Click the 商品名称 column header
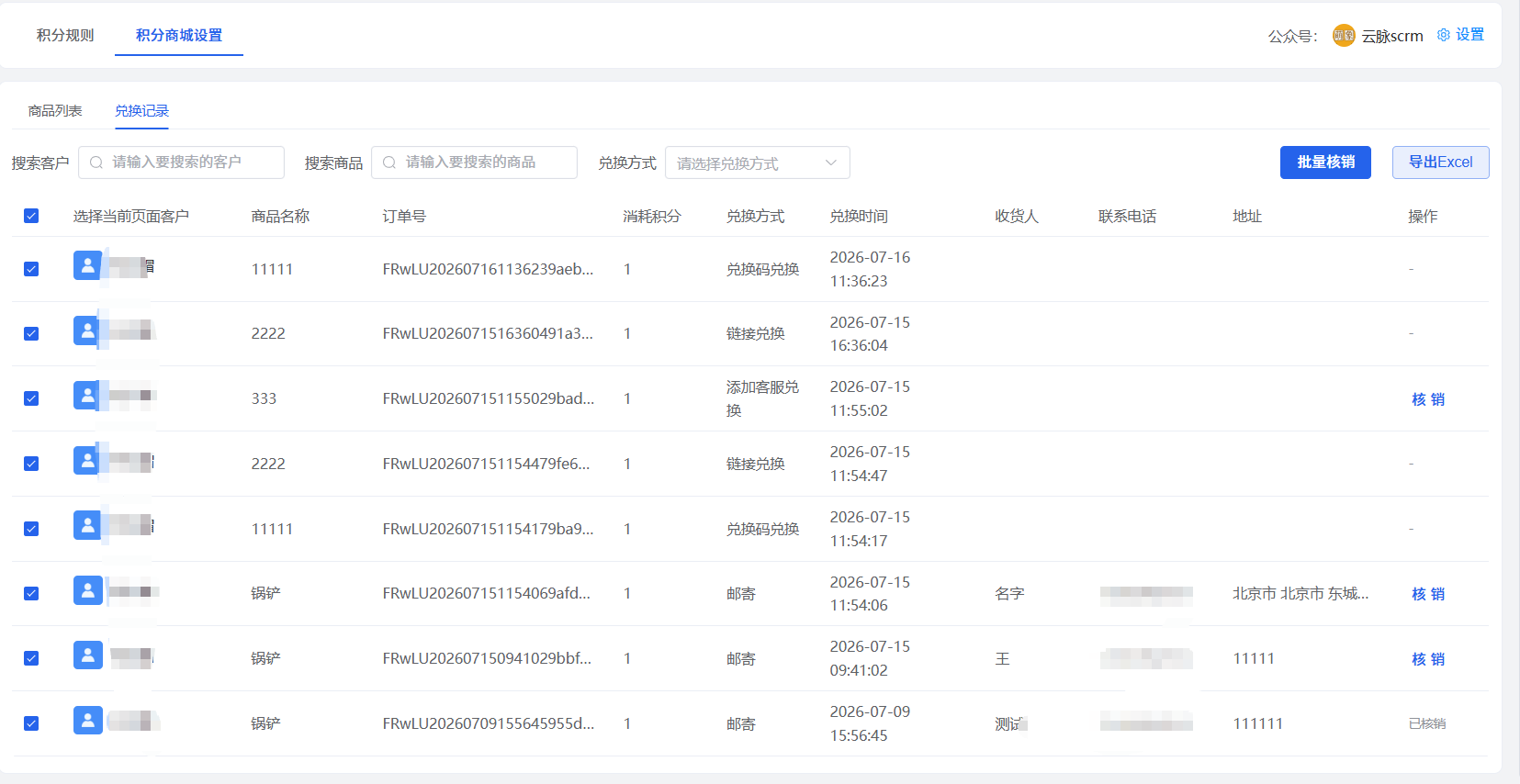 click(x=280, y=216)
